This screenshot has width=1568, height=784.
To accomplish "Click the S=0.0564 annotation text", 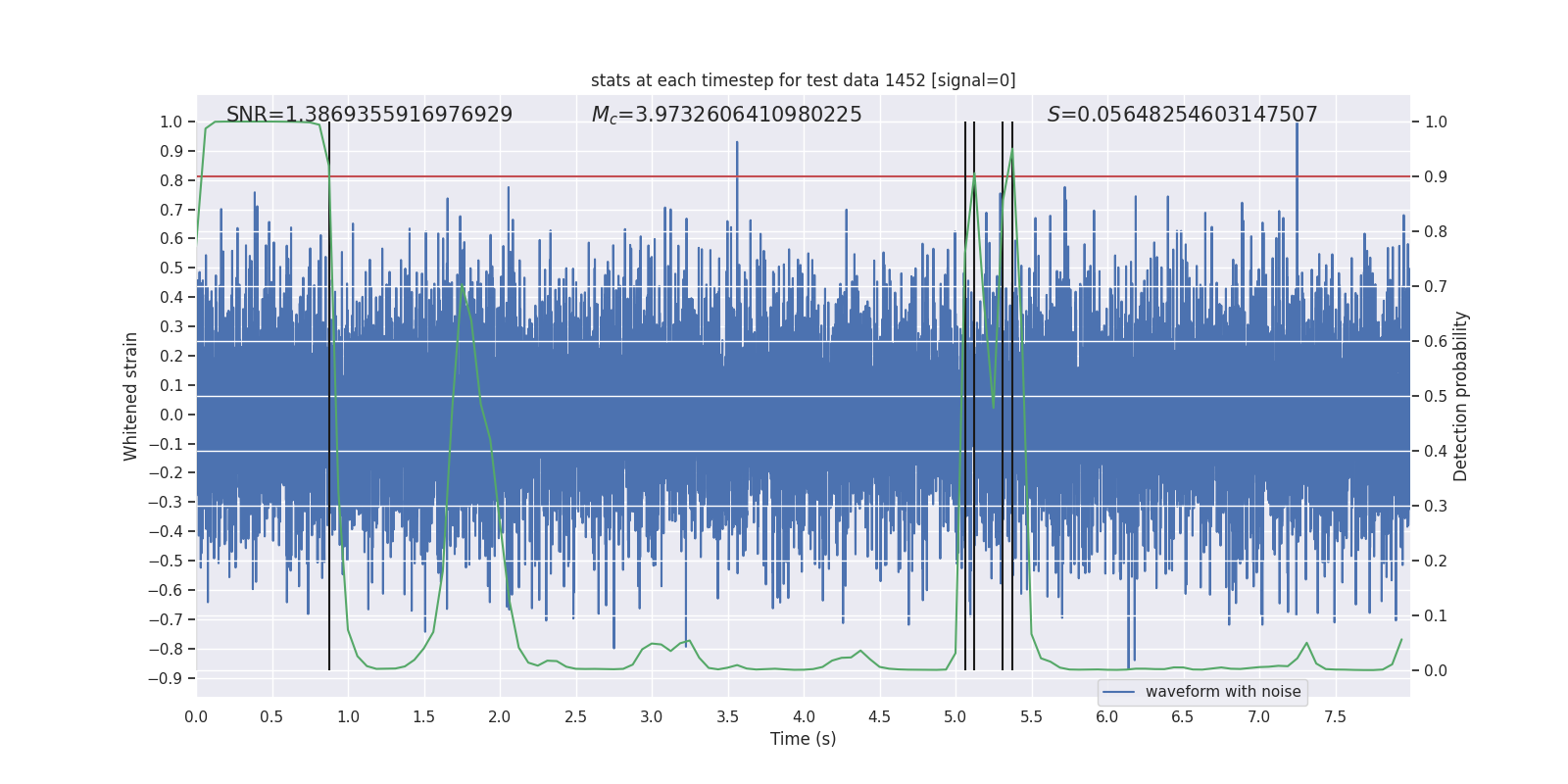I will [1182, 115].
